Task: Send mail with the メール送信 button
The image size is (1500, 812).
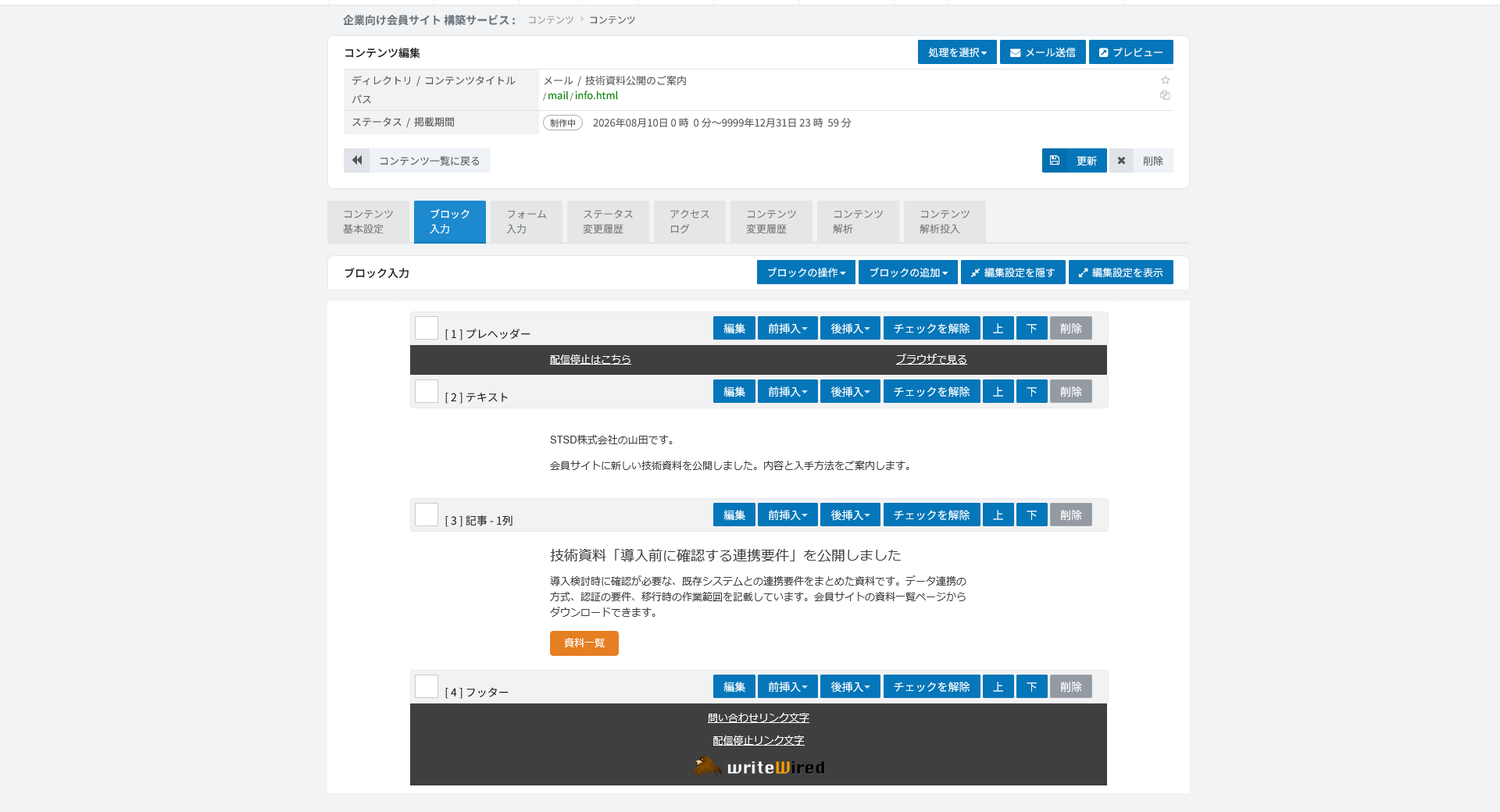Action: (x=1042, y=52)
